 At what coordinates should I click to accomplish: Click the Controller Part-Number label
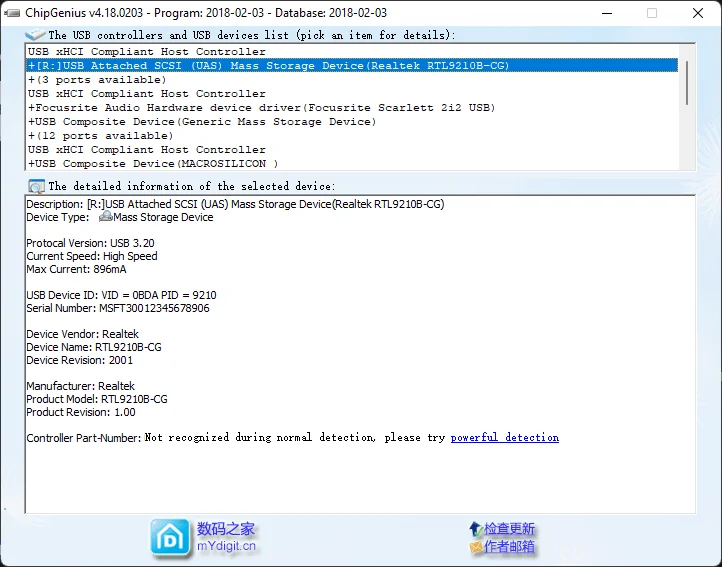pos(84,438)
